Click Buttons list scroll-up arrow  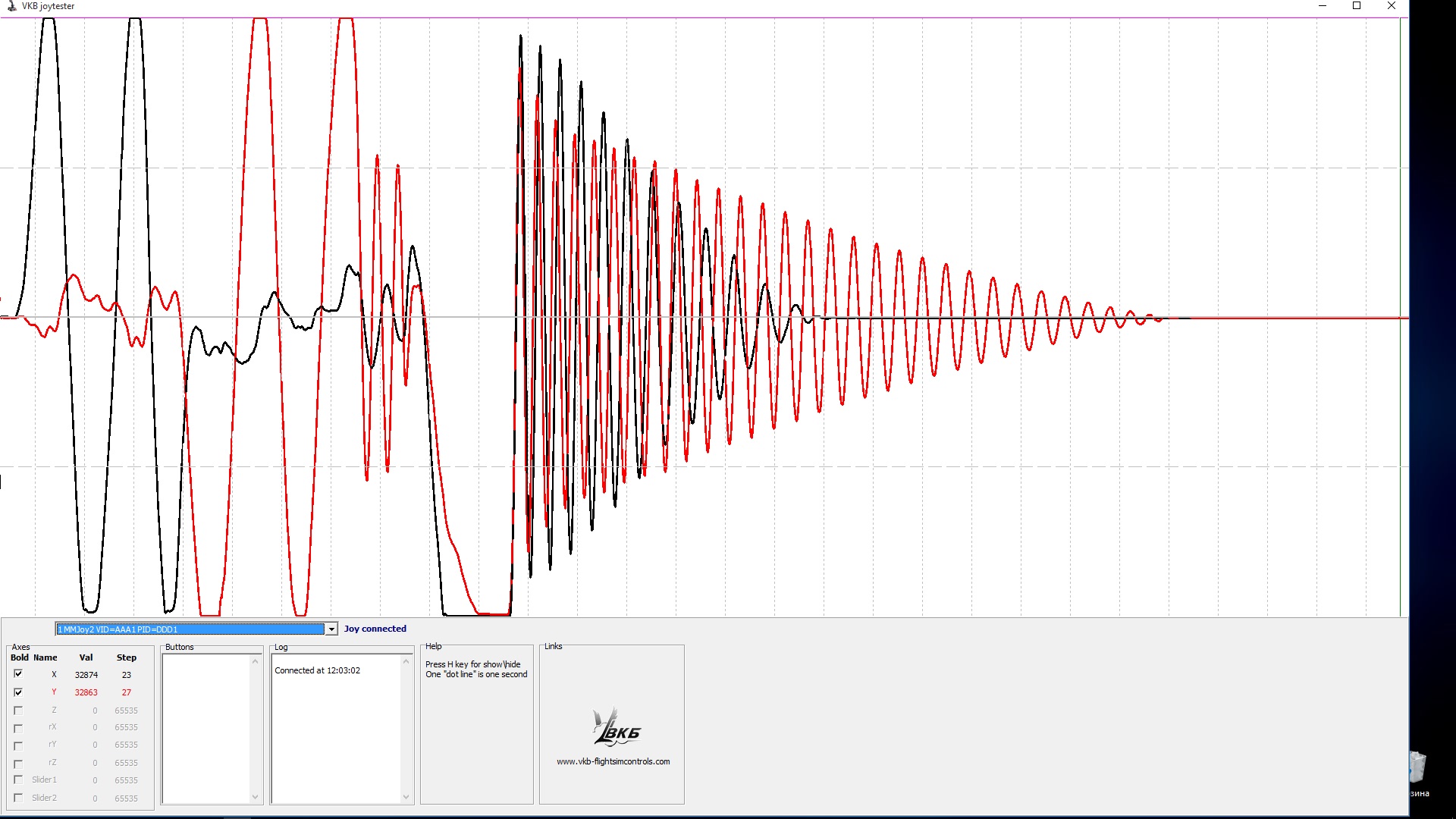[x=256, y=662]
